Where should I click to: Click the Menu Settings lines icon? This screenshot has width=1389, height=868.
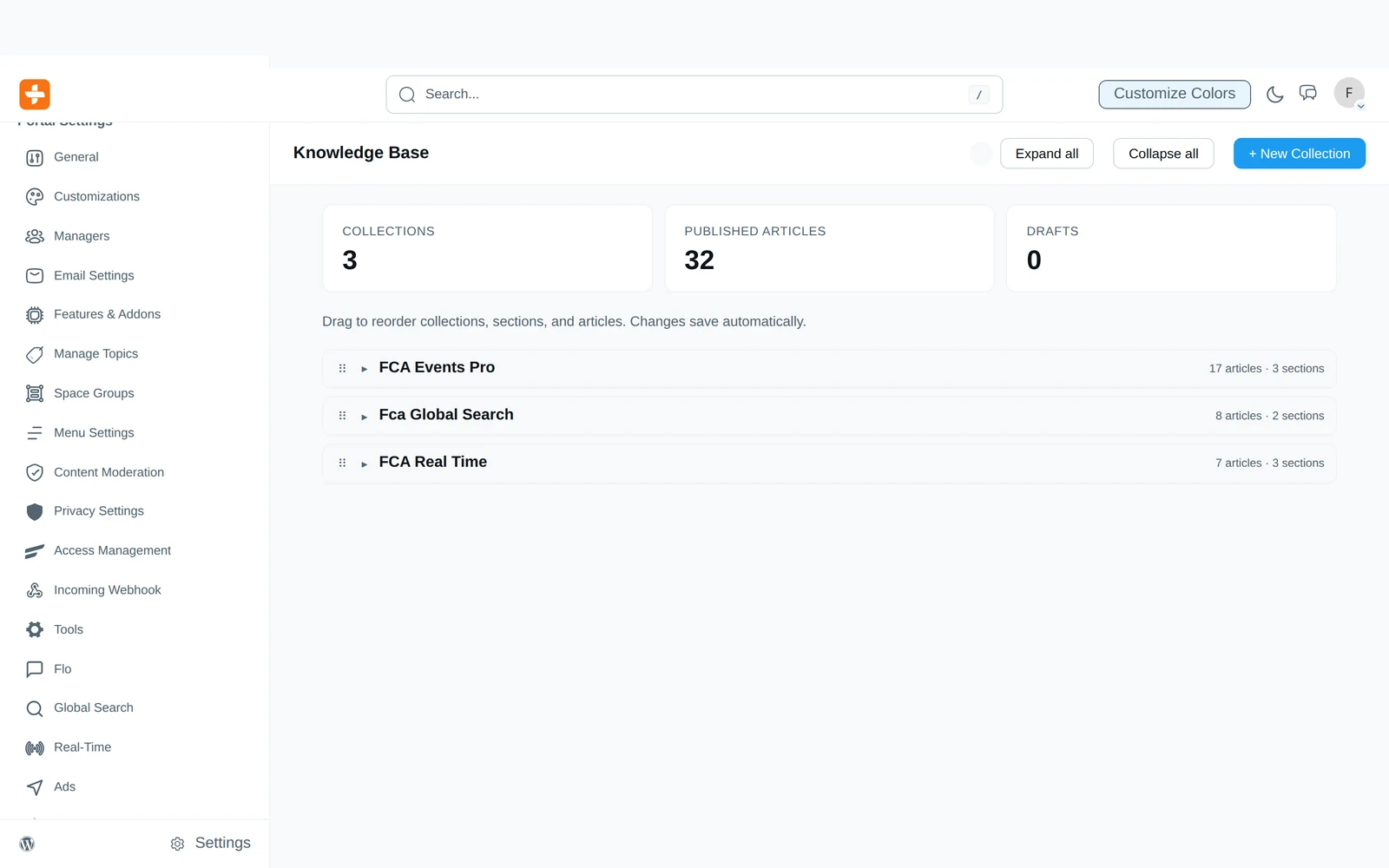[x=35, y=433]
